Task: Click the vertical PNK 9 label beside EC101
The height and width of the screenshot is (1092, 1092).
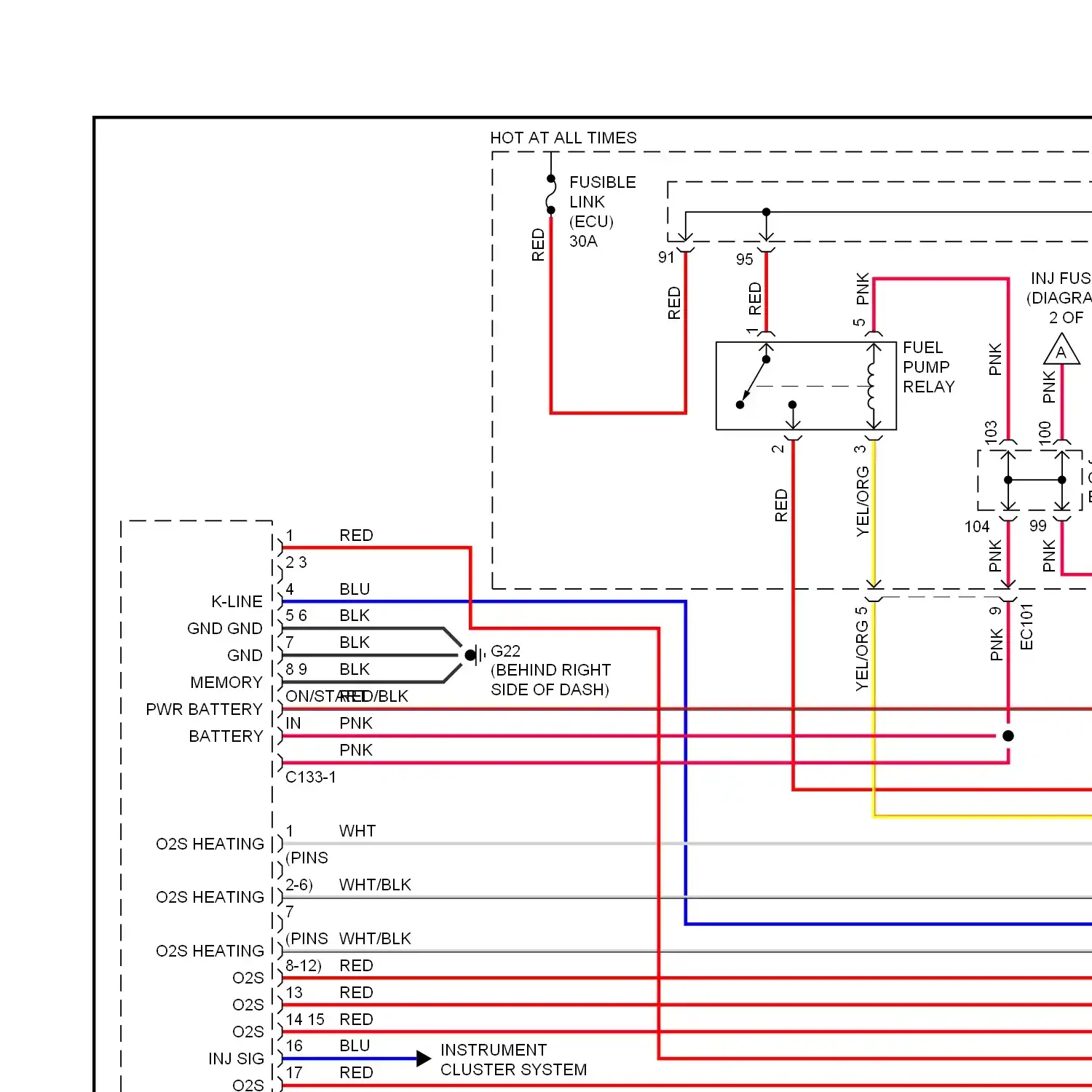Action: [996, 634]
